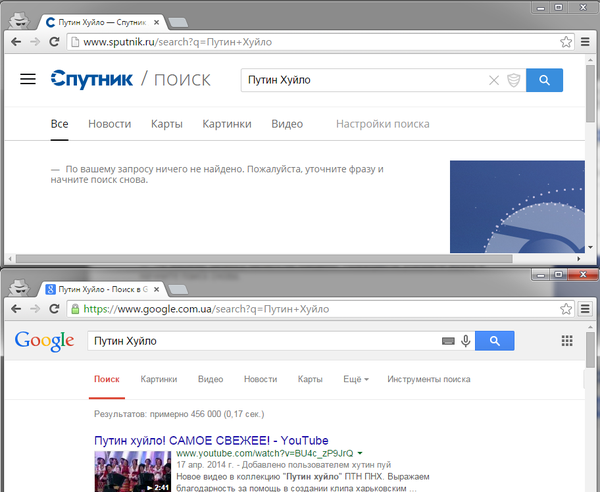
Task: Click incognito icon in Google window
Action: click(x=19, y=287)
